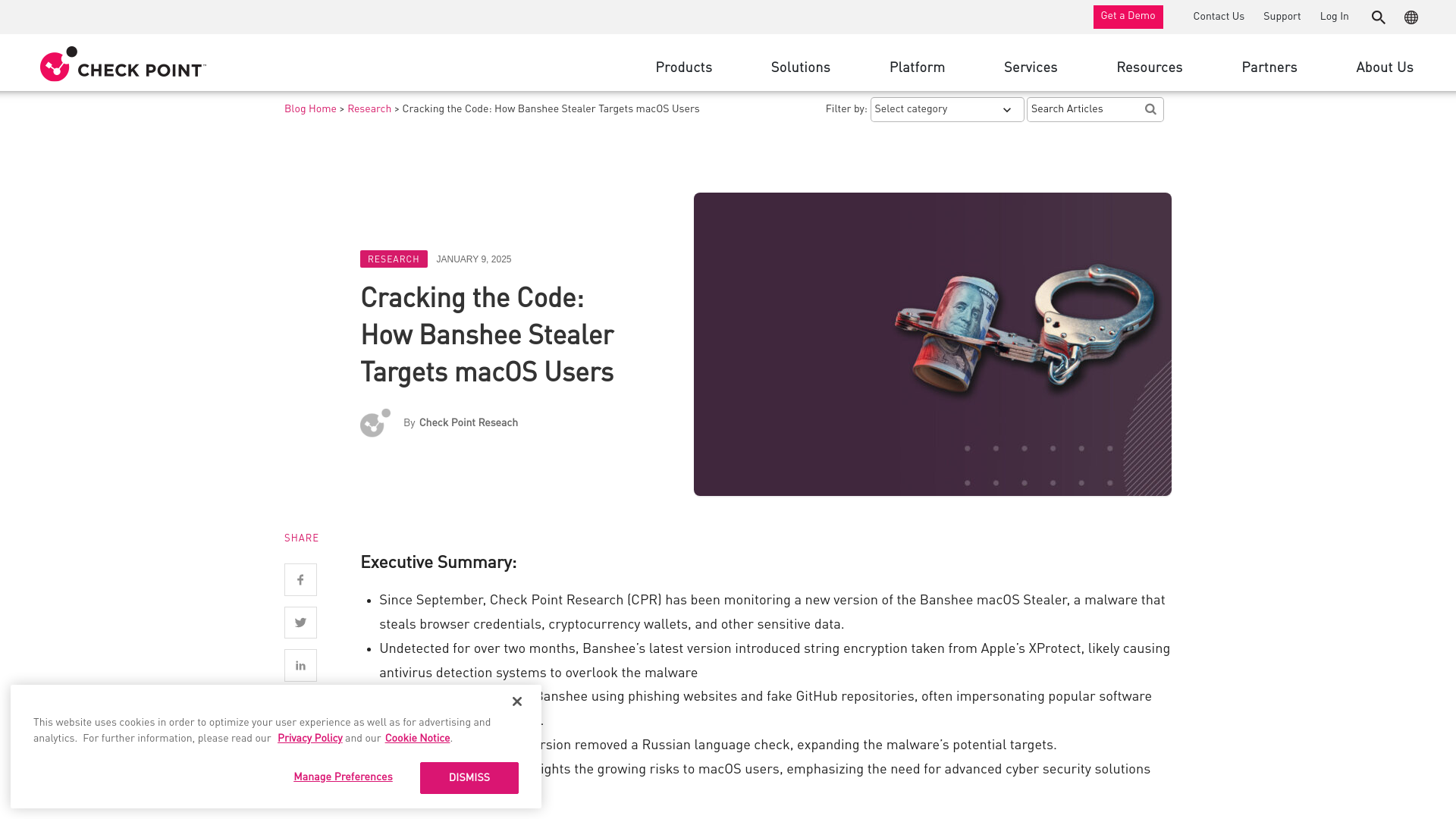
Task: Click the Cookie Notice link
Action: [x=417, y=739]
